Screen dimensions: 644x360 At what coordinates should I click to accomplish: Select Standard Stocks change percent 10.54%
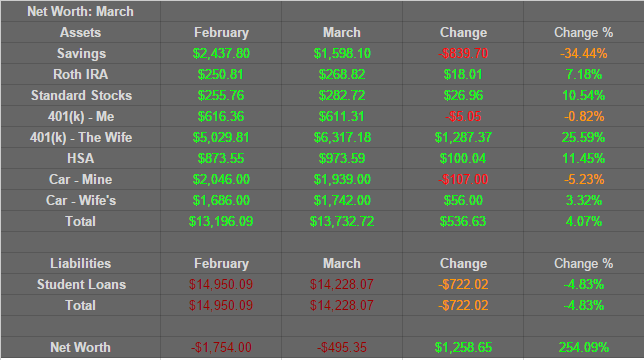point(584,95)
